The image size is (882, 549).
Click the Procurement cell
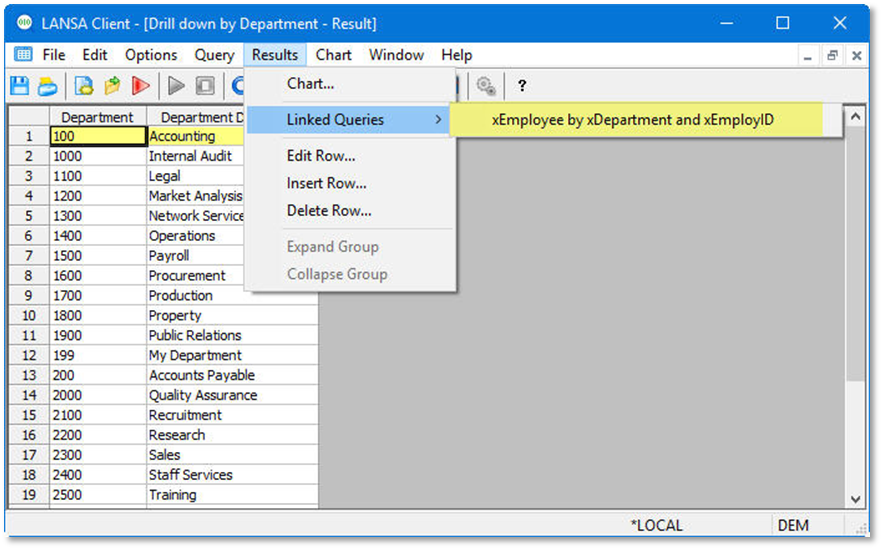(x=196, y=276)
